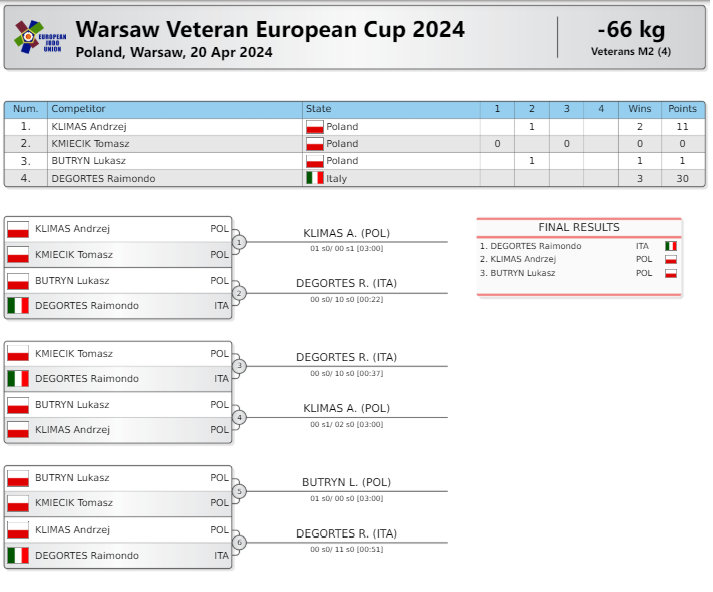Click DEGORTES Raimondo in Final Results
This screenshot has width=713, height=592.
[x=535, y=246]
